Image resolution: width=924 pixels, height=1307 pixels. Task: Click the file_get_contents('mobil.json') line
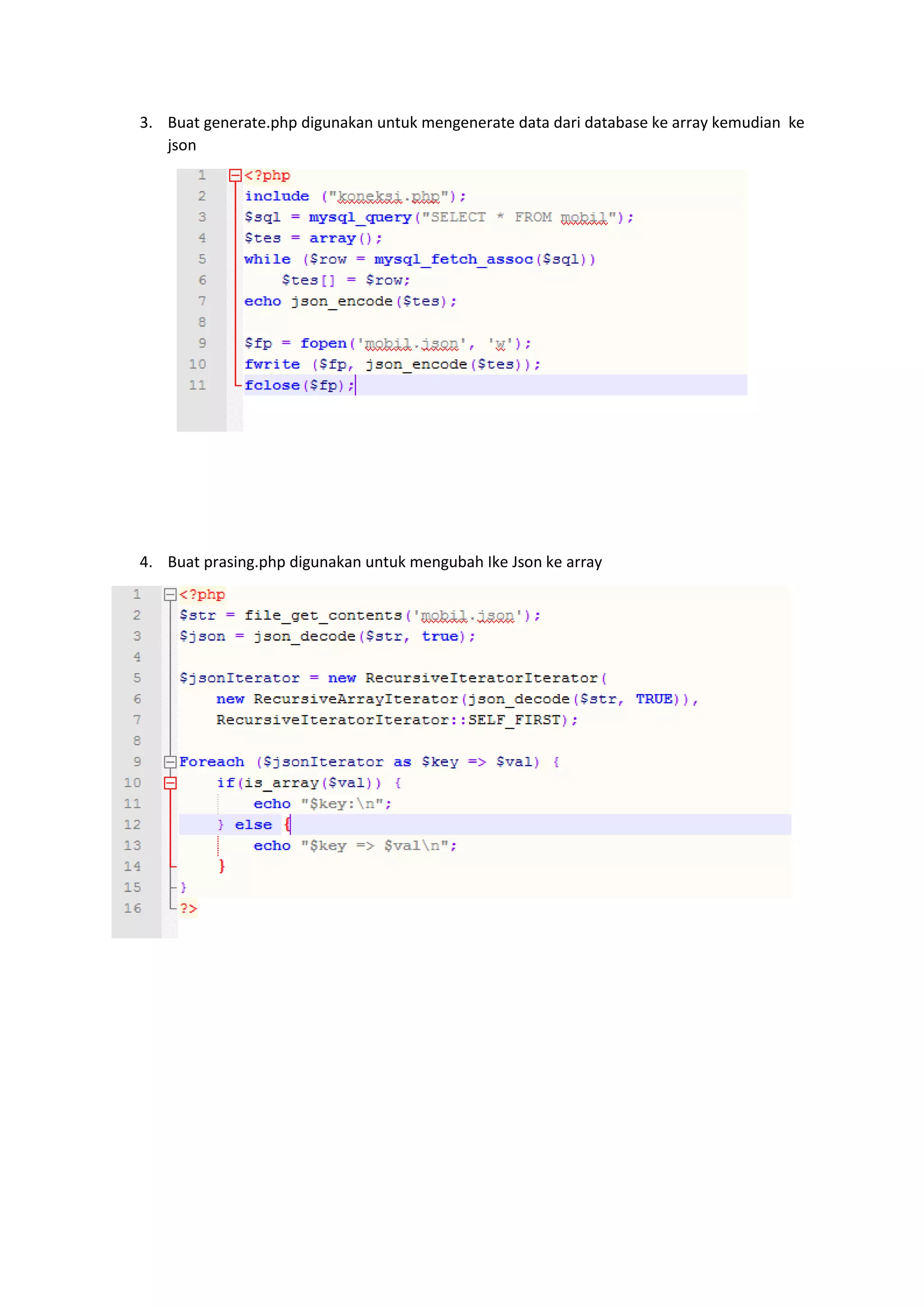pyautogui.click(x=360, y=616)
